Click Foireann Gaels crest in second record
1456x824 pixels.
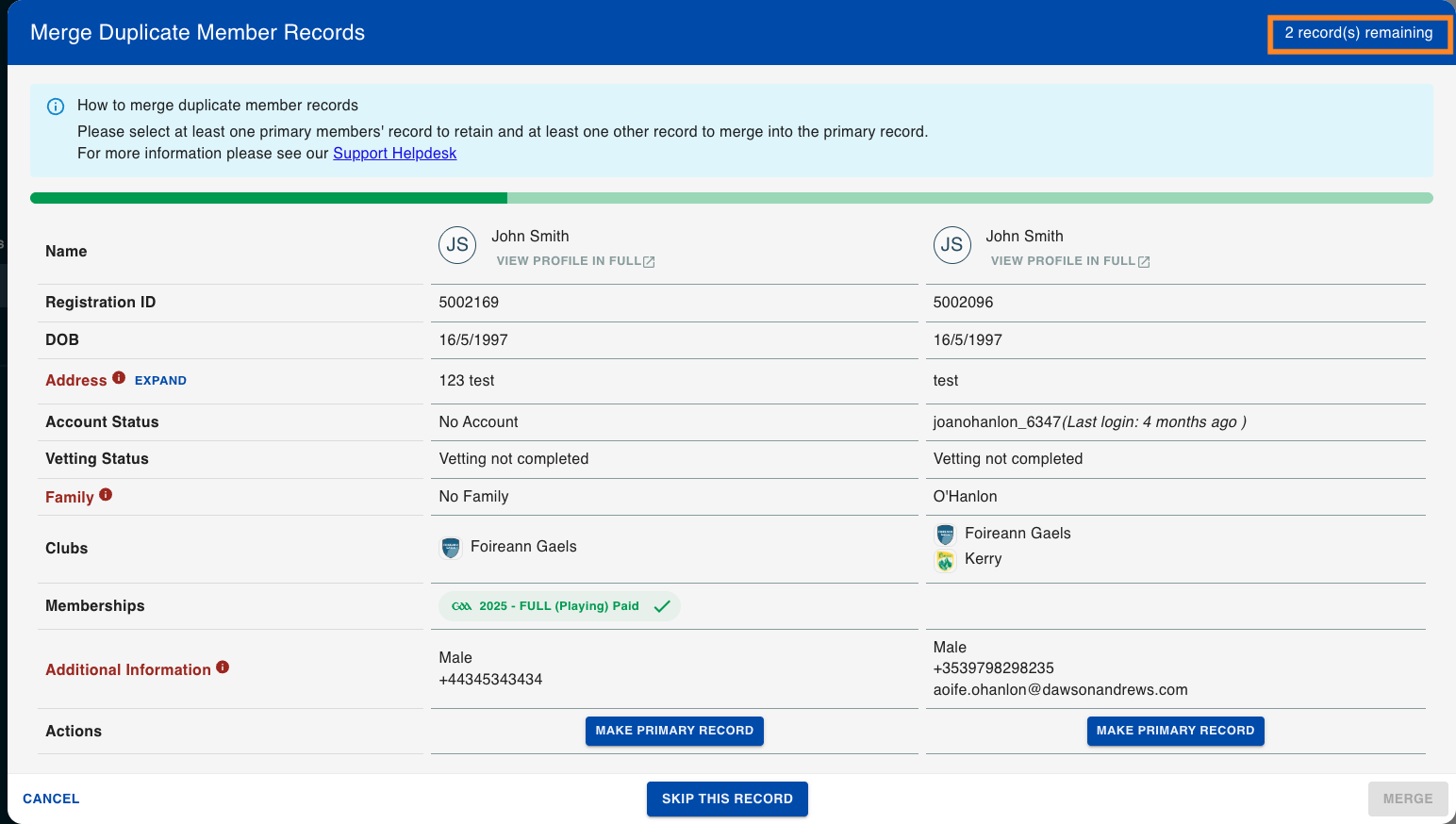pyautogui.click(x=945, y=535)
